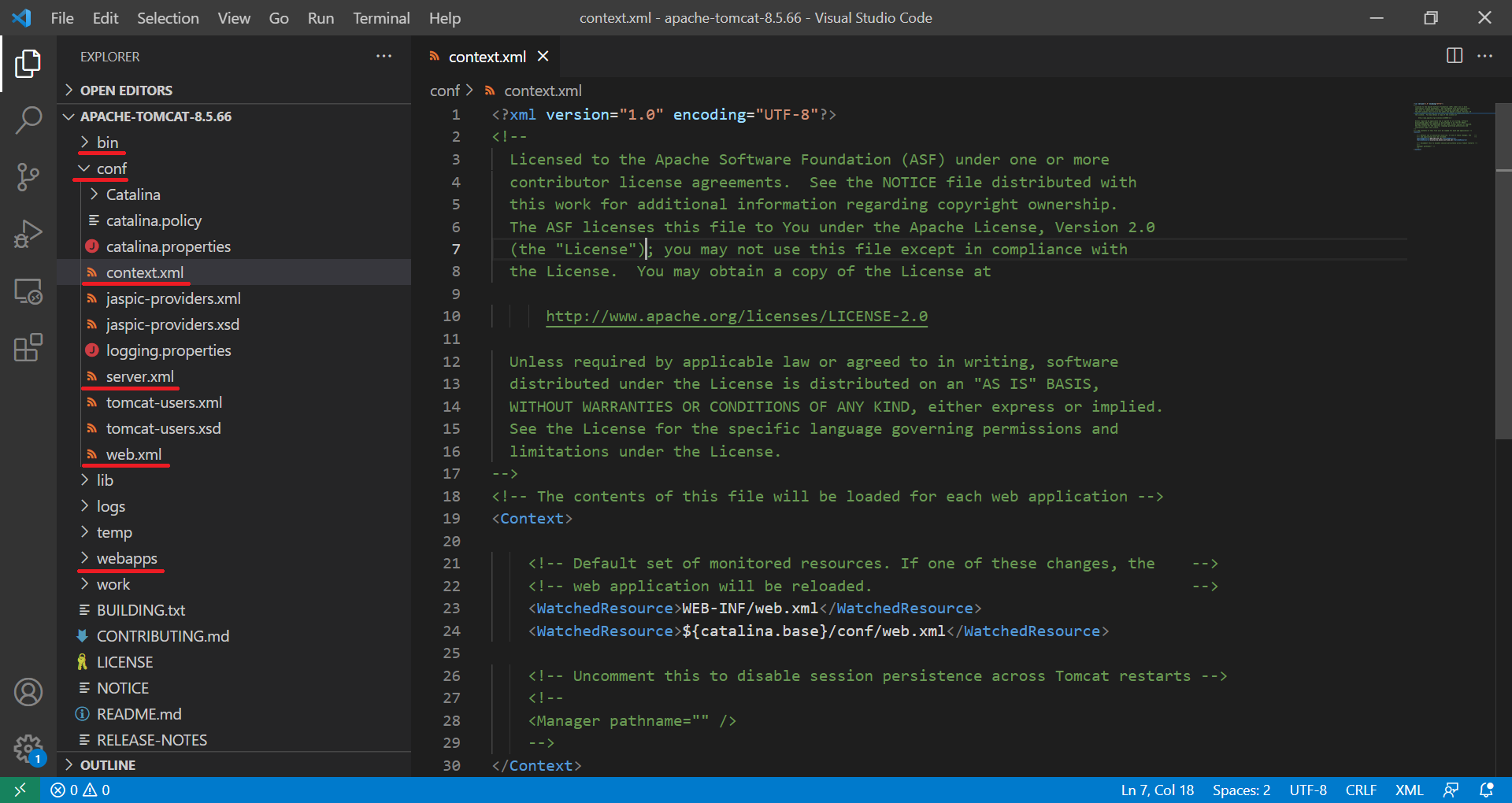
Task: Click the split editor right icon
Action: point(1455,56)
